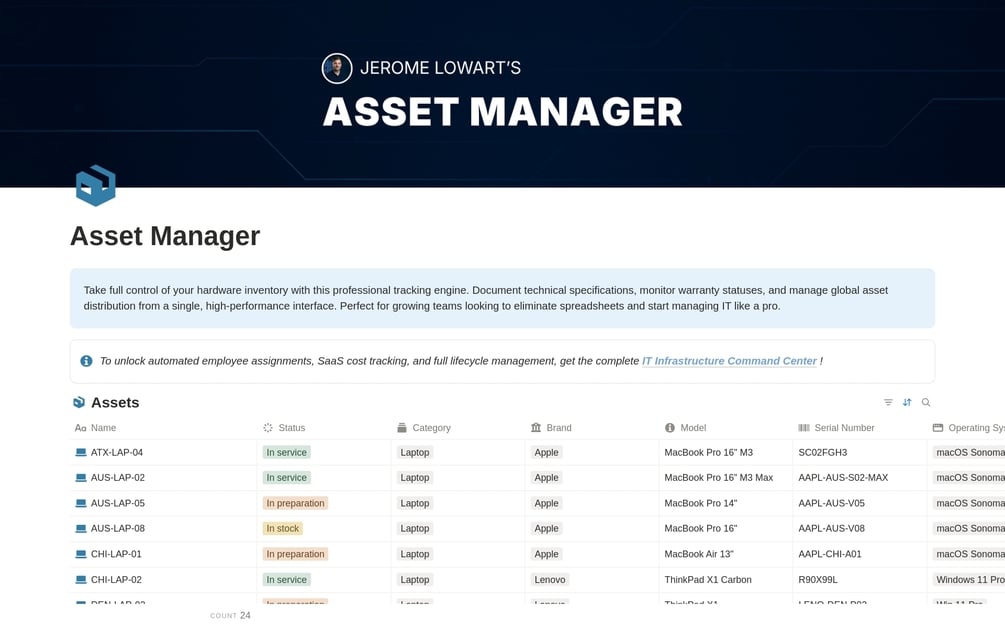Open the Assets database title
The height and width of the screenshot is (628, 1005).
pyautogui.click(x=115, y=402)
